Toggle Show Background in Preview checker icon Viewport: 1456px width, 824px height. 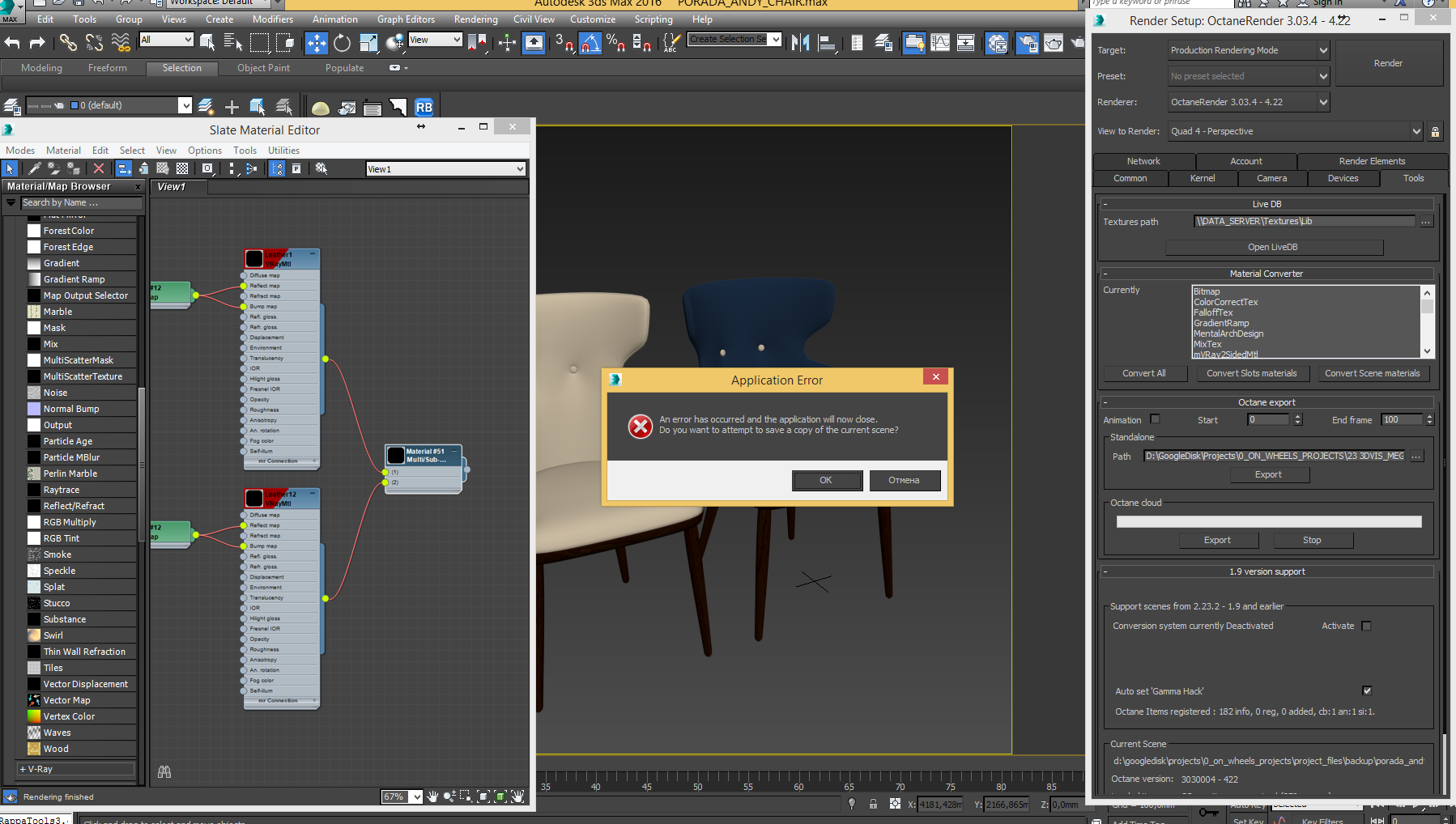pyautogui.click(x=182, y=168)
